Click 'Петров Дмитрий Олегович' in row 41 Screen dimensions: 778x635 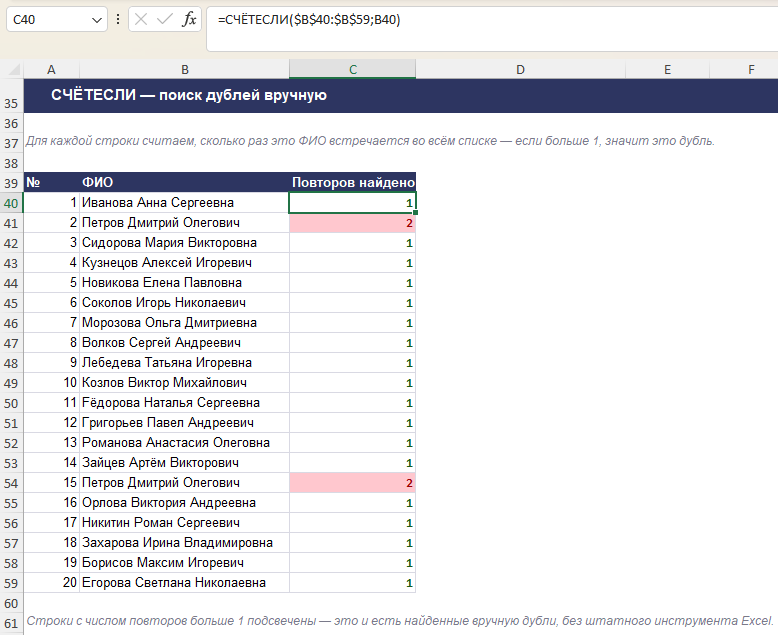185,222
